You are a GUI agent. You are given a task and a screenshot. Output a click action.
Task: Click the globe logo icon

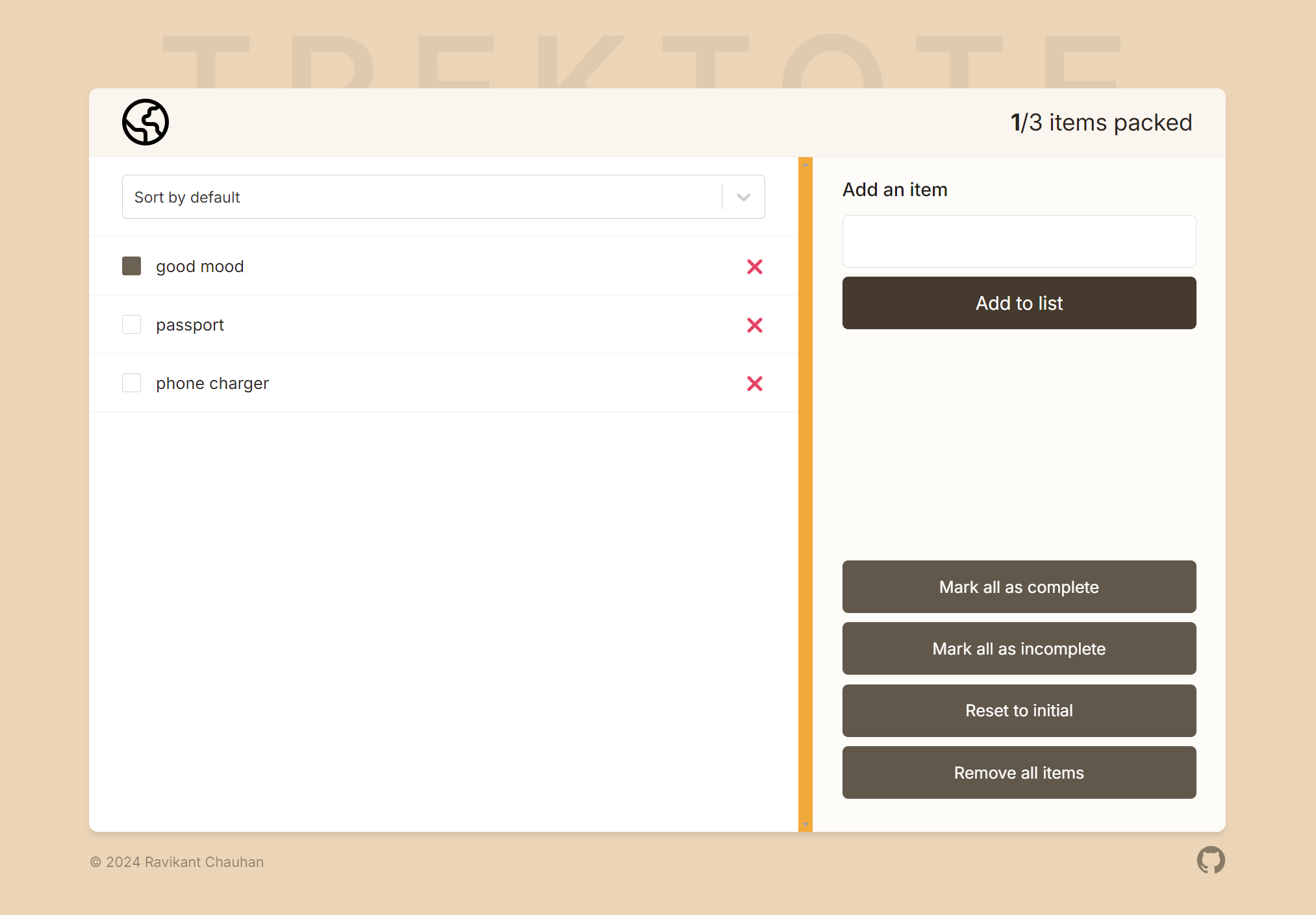(146, 122)
